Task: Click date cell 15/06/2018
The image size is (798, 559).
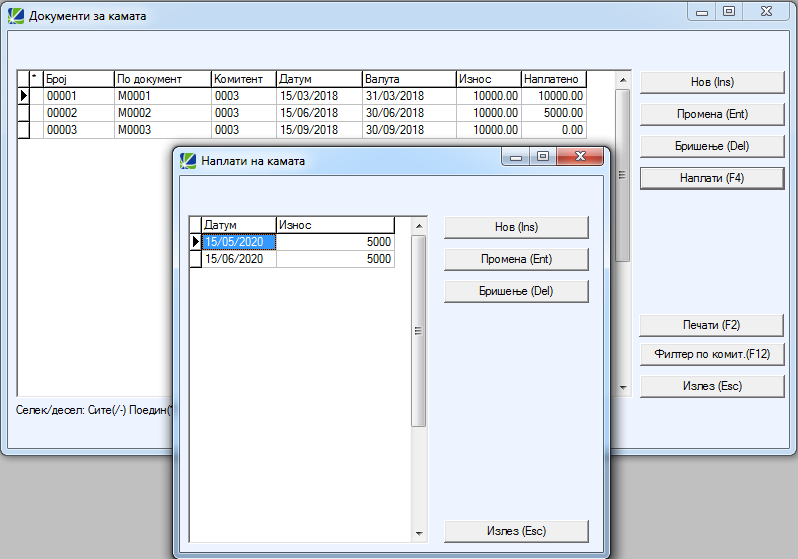Action: coord(319,113)
